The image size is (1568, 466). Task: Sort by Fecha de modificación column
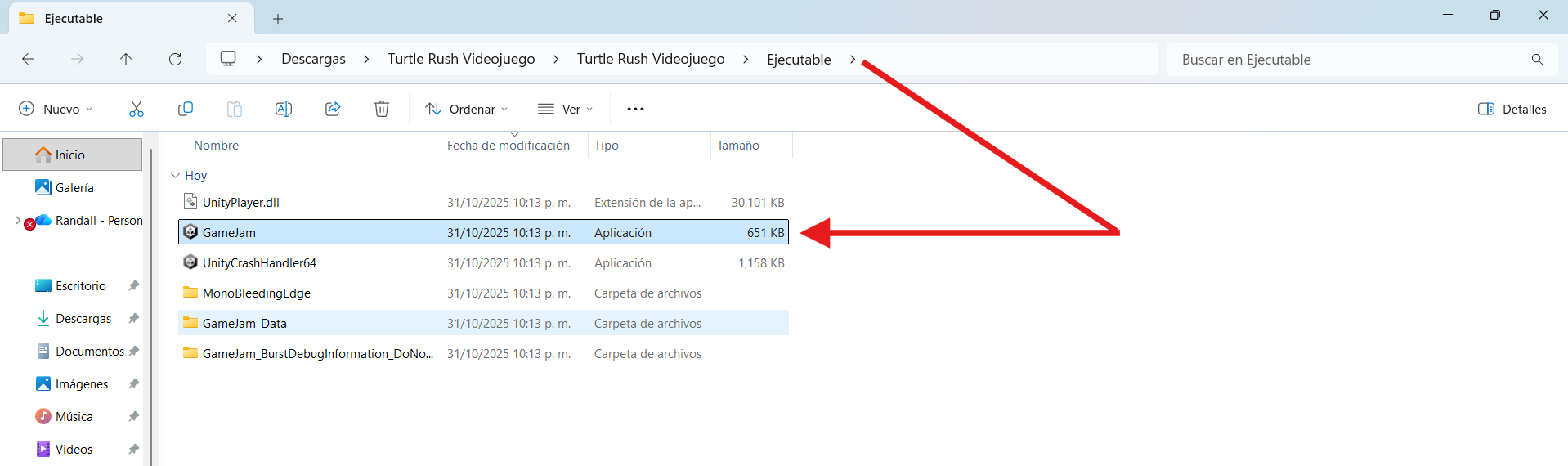pos(508,146)
